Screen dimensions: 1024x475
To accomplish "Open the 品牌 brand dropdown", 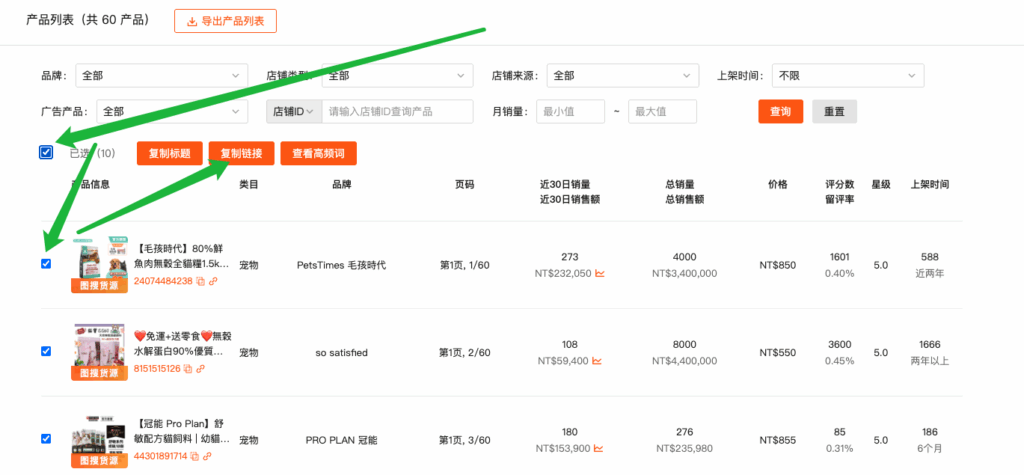I will (162, 76).
